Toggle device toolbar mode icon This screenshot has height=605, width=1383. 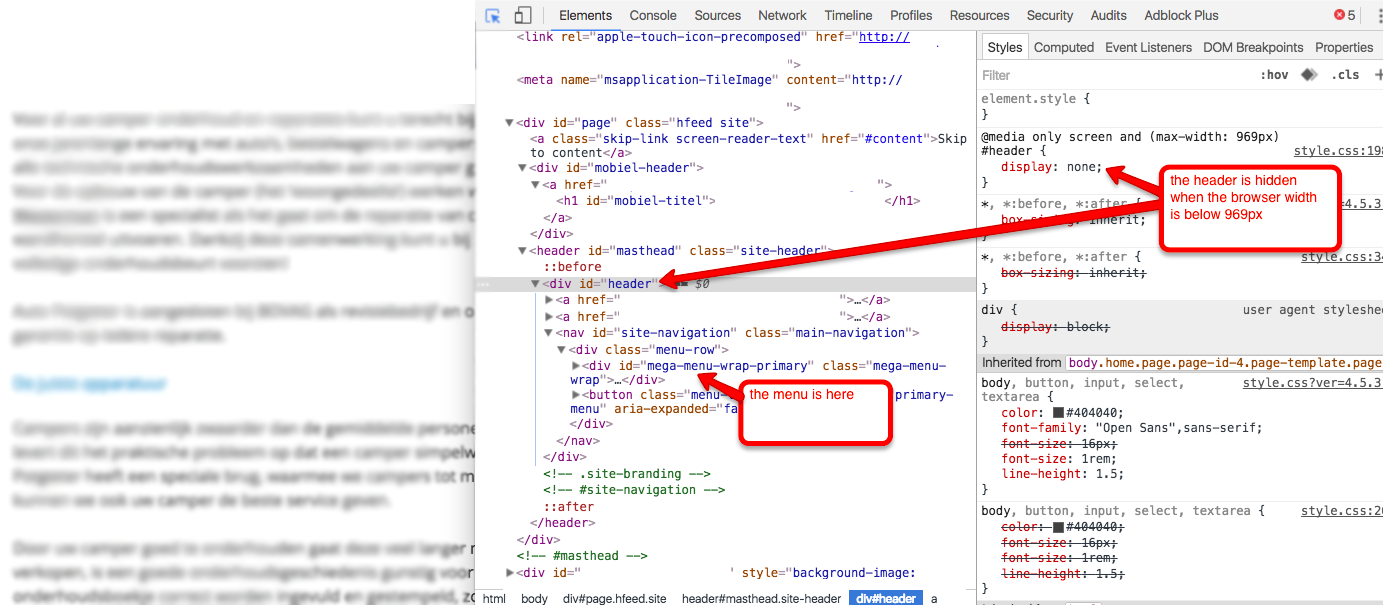(x=522, y=15)
